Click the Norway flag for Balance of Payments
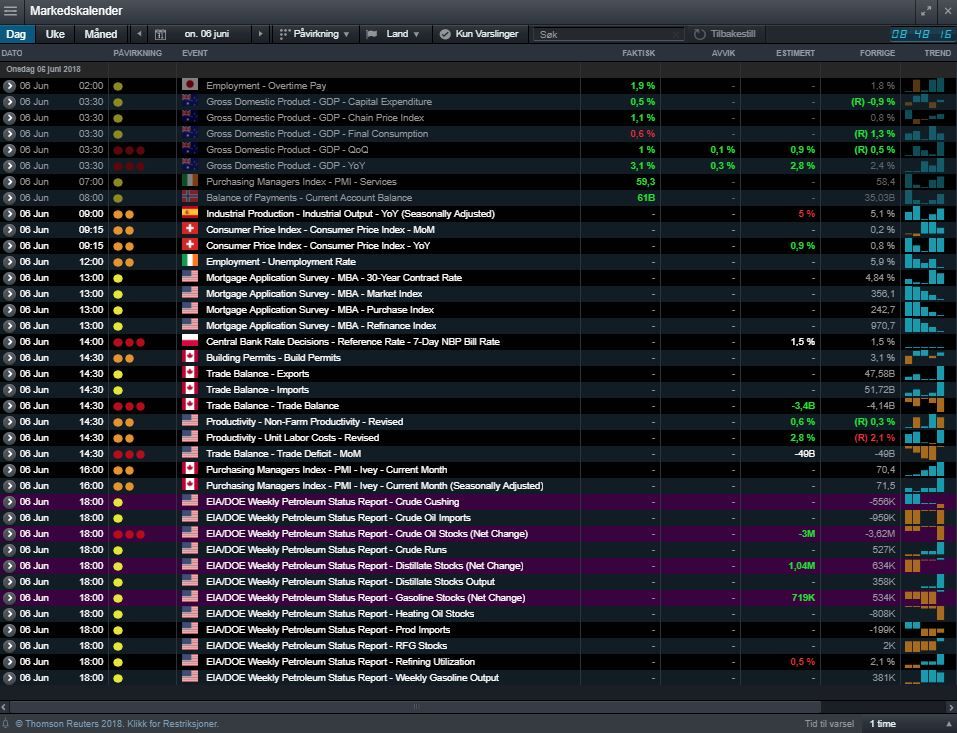The image size is (957, 733). (x=190, y=197)
